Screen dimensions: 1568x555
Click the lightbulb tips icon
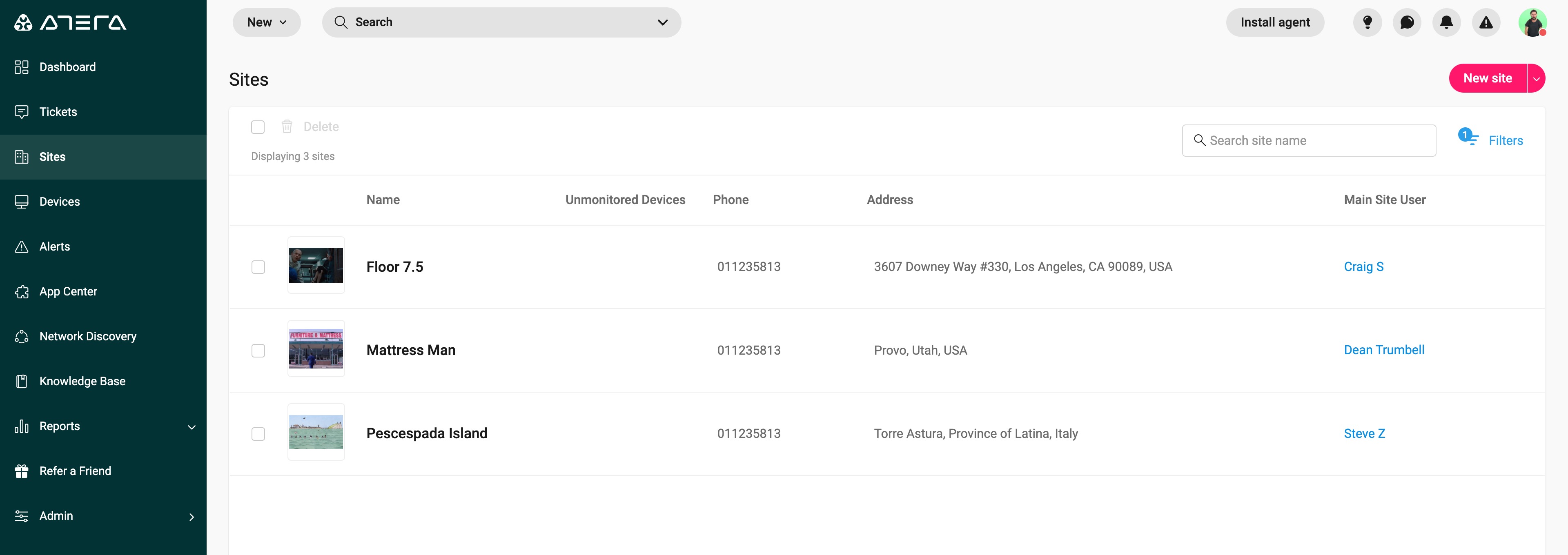1367,22
